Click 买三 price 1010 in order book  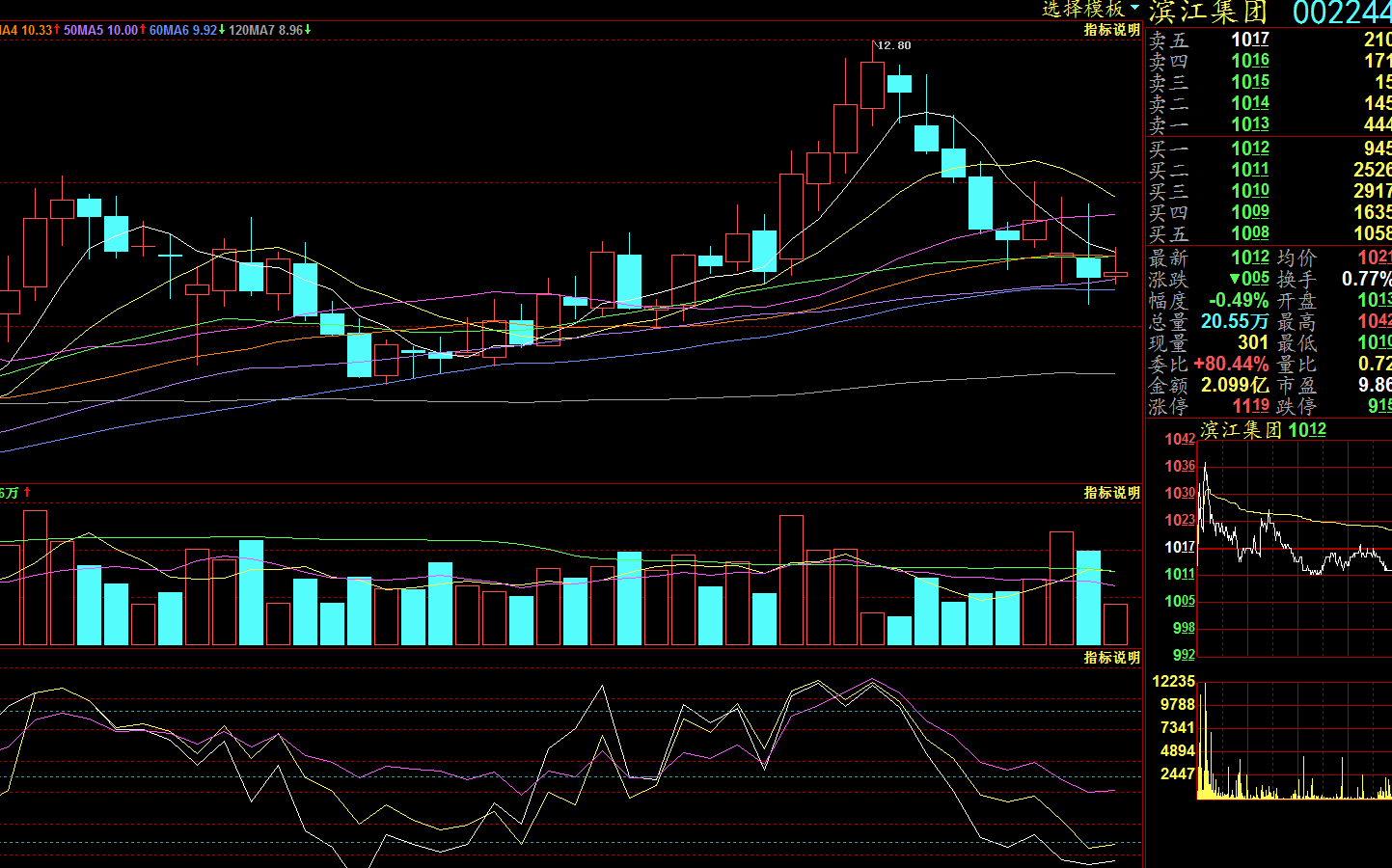(1250, 191)
